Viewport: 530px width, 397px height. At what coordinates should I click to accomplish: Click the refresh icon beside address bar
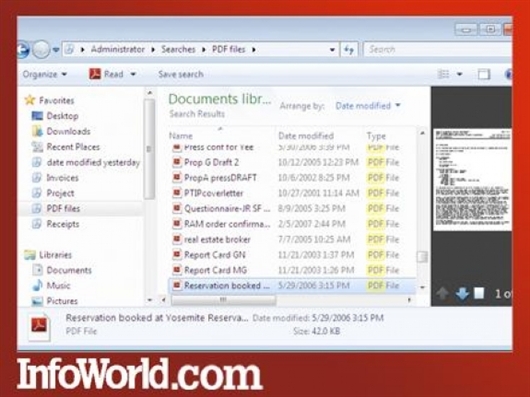(x=349, y=50)
